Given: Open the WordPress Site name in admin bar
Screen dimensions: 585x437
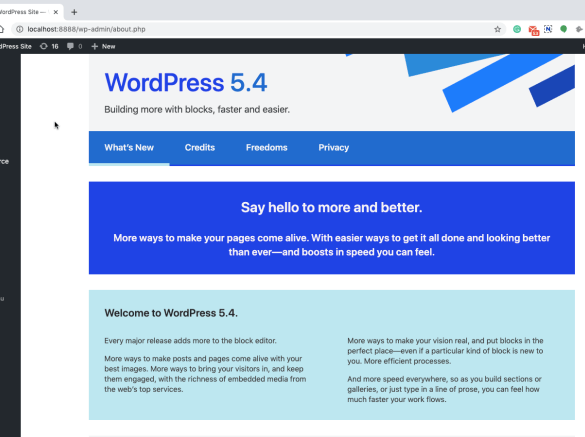Looking at the screenshot, I should (x=16, y=46).
